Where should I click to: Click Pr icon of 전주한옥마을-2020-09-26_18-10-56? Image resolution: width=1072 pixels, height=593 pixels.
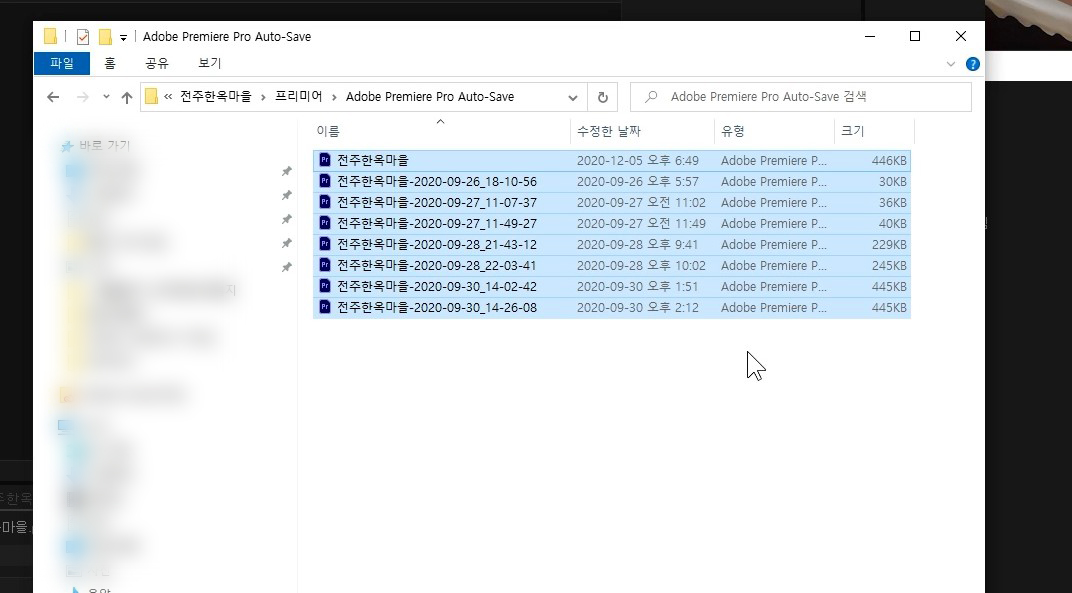[325, 181]
